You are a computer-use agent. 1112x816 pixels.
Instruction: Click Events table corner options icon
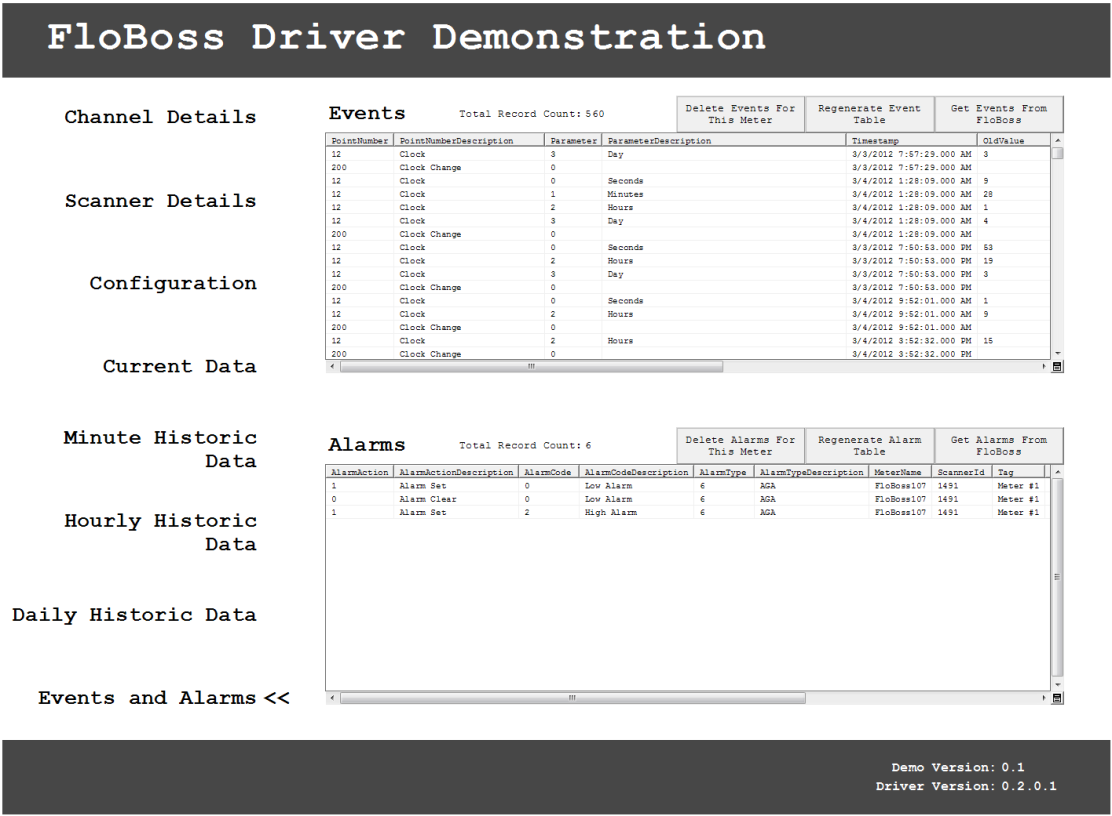click(x=1057, y=367)
